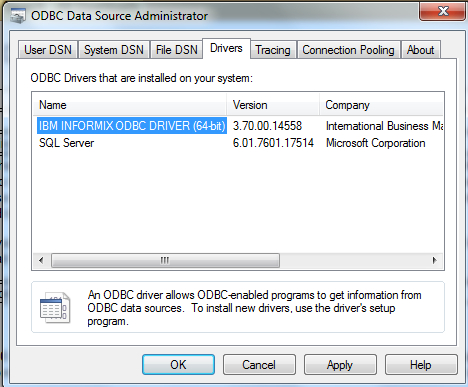The width and height of the screenshot is (468, 387).
Task: Click International Business Ma company cell
Action: 384,126
